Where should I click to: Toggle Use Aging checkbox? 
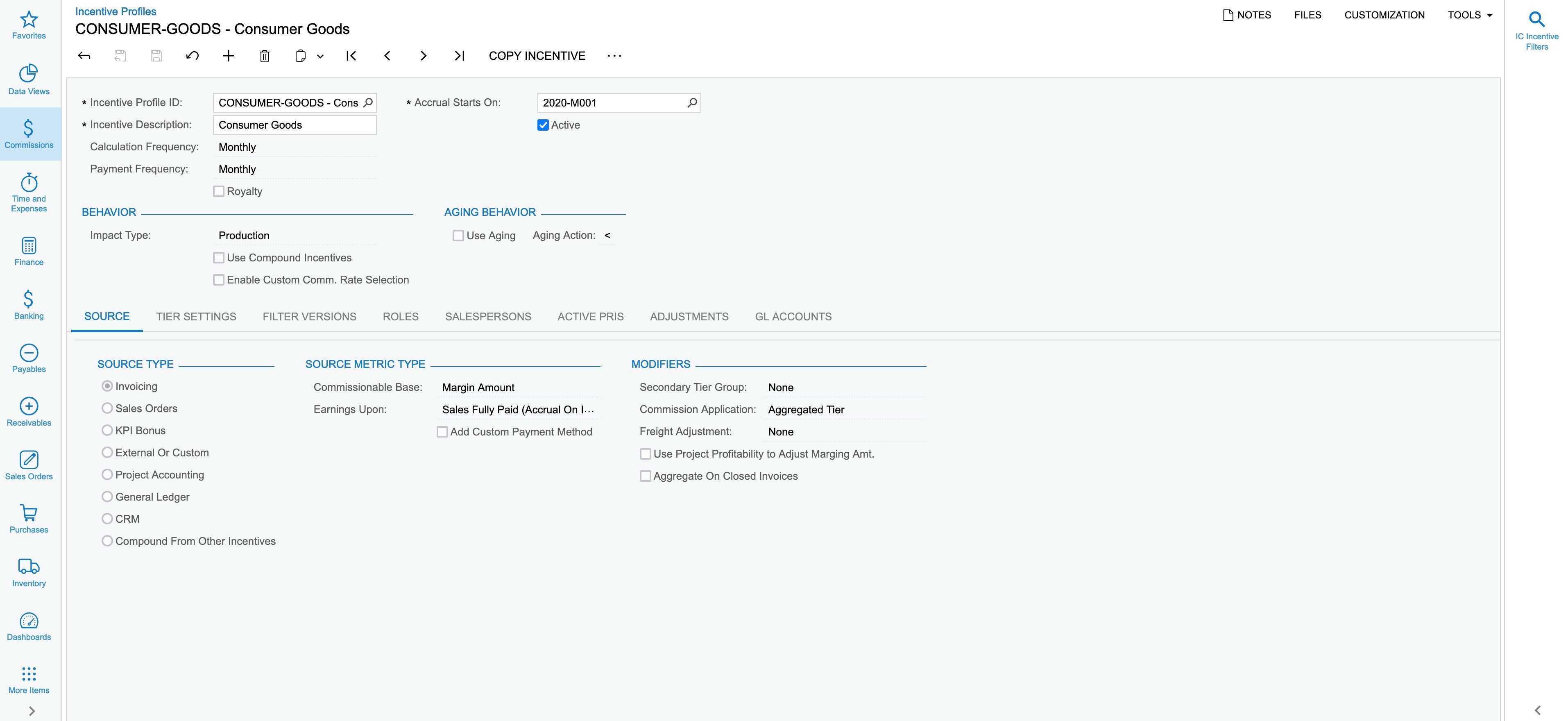(458, 235)
